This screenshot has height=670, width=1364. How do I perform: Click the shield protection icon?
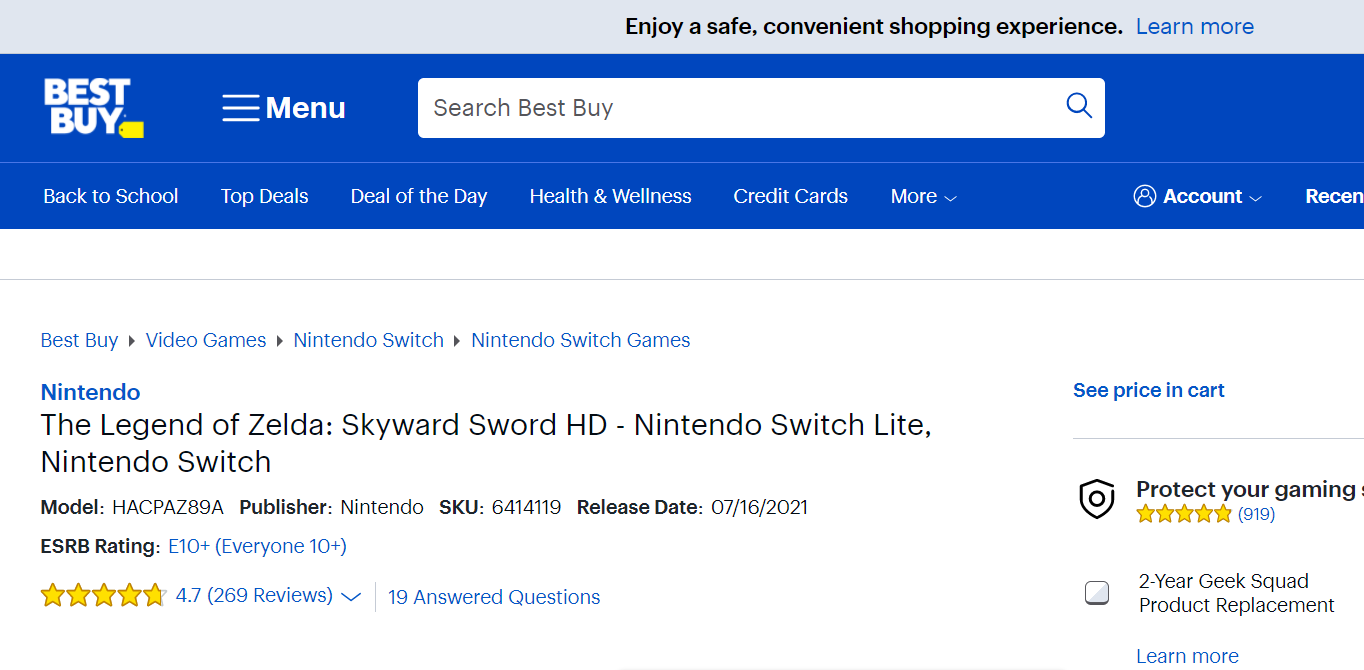1096,498
